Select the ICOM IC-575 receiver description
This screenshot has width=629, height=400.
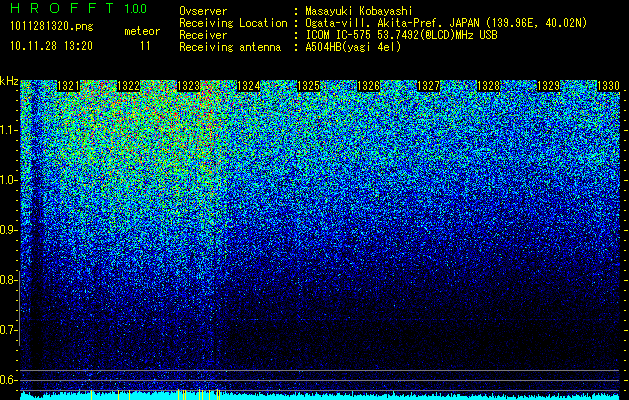click(401, 35)
